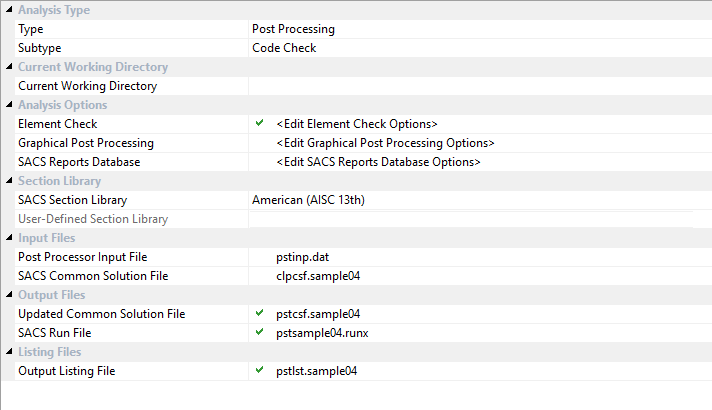Open Edit SACS Reports Database Options
The image size is (712, 410).
pos(378,162)
